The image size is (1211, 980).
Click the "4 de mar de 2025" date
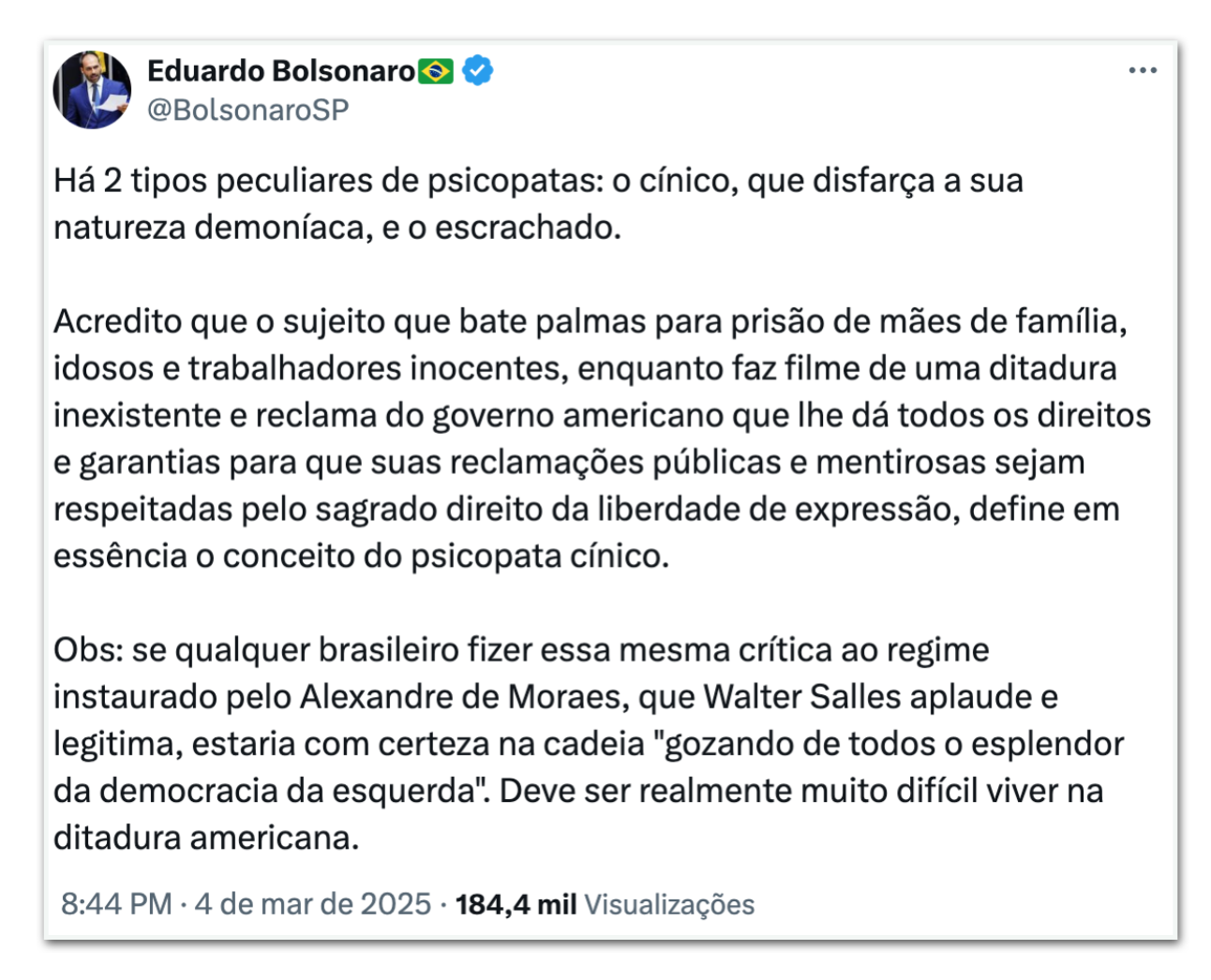point(312,904)
